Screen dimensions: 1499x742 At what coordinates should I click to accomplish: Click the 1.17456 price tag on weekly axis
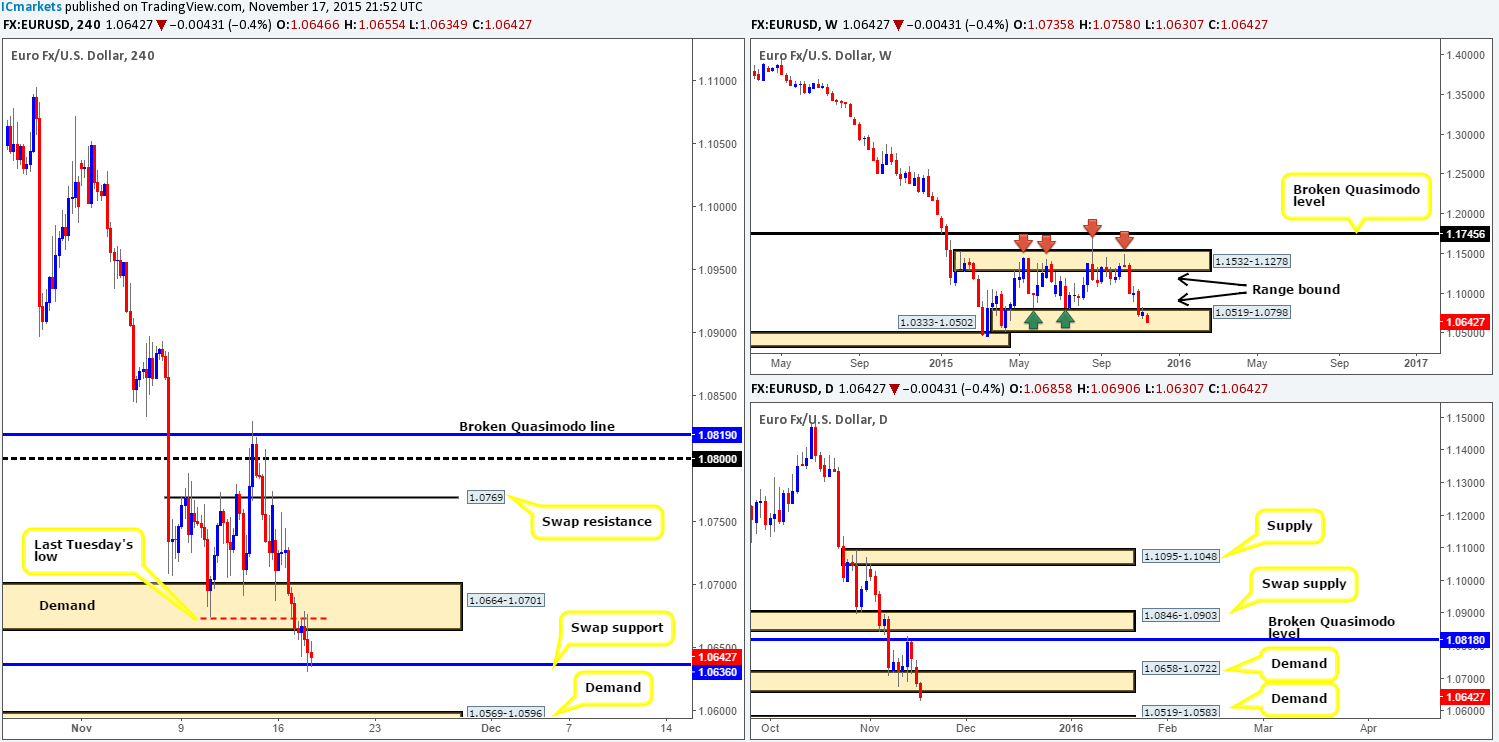click(x=1465, y=234)
